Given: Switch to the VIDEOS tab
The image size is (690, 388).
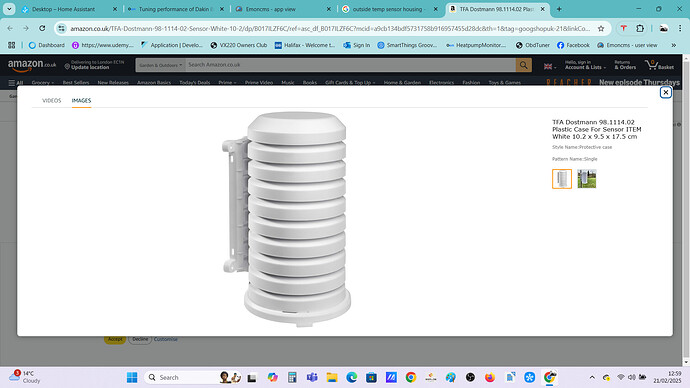Looking at the screenshot, I should (x=51, y=101).
